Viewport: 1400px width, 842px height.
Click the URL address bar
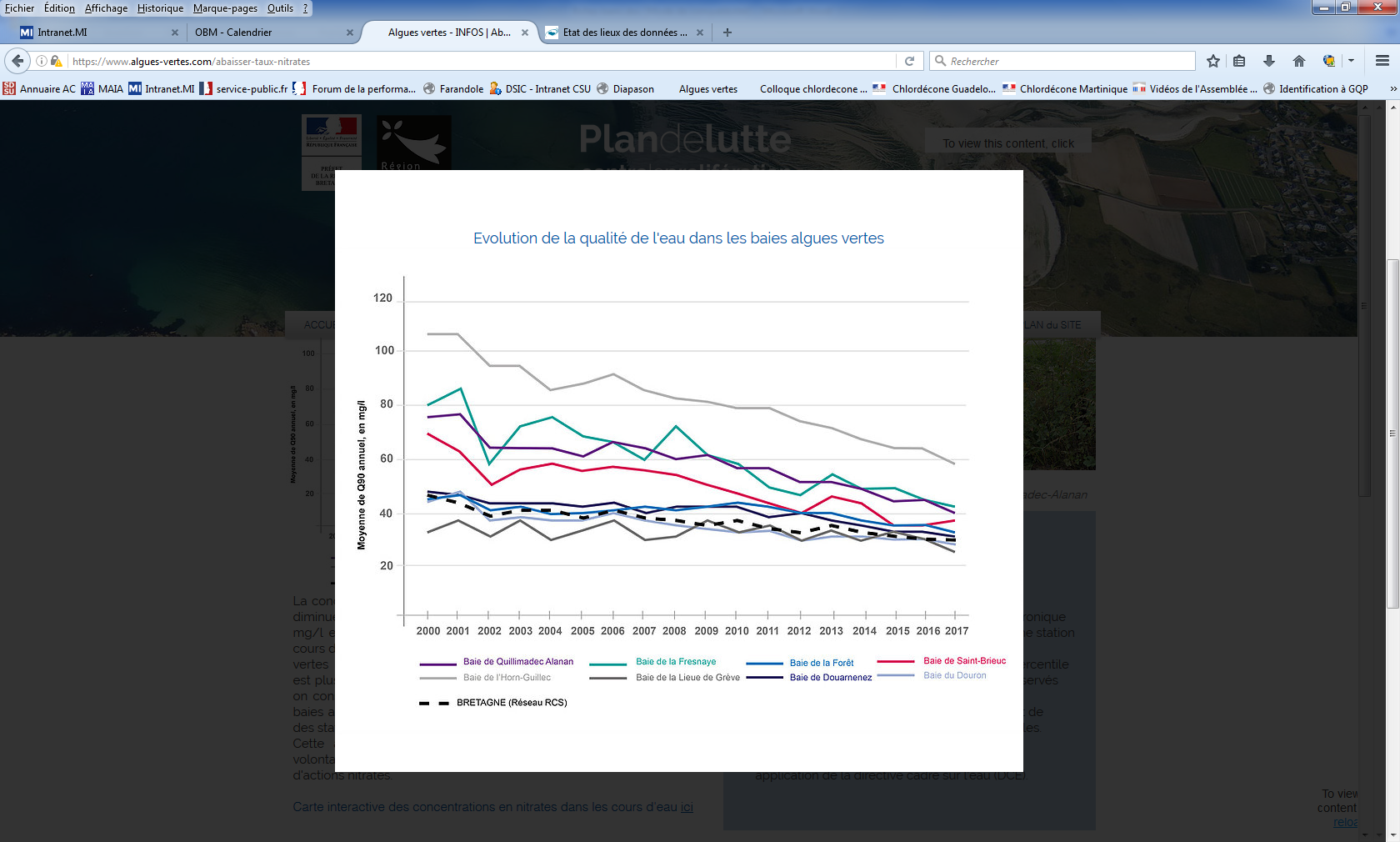pos(483,61)
